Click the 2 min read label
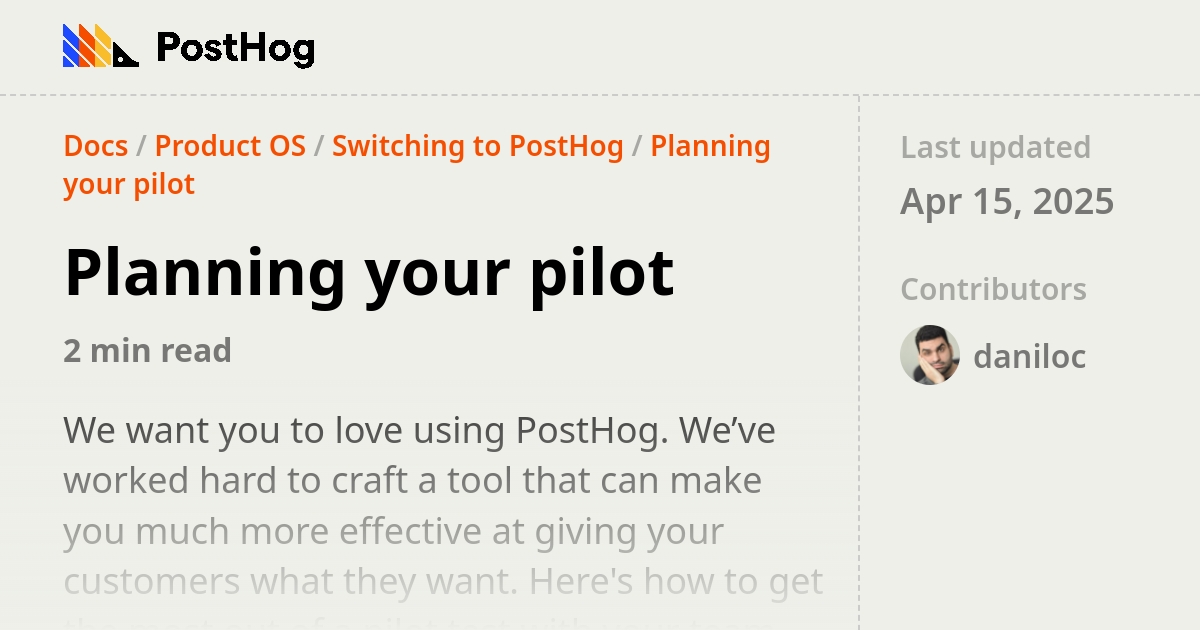1200x630 pixels. click(x=147, y=351)
